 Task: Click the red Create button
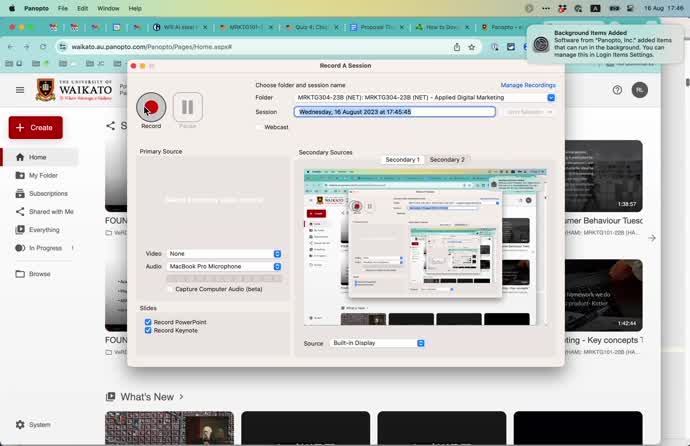click(36, 128)
